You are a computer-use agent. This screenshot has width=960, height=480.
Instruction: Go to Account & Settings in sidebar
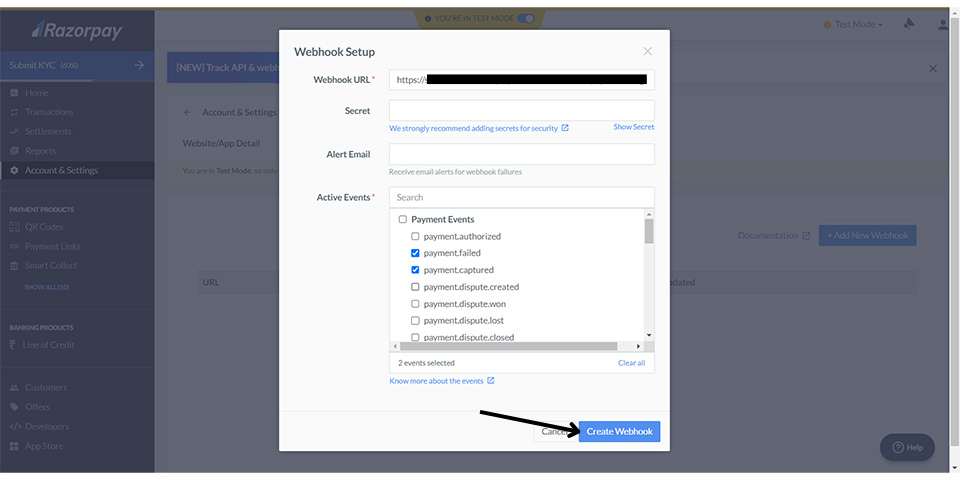coord(61,170)
